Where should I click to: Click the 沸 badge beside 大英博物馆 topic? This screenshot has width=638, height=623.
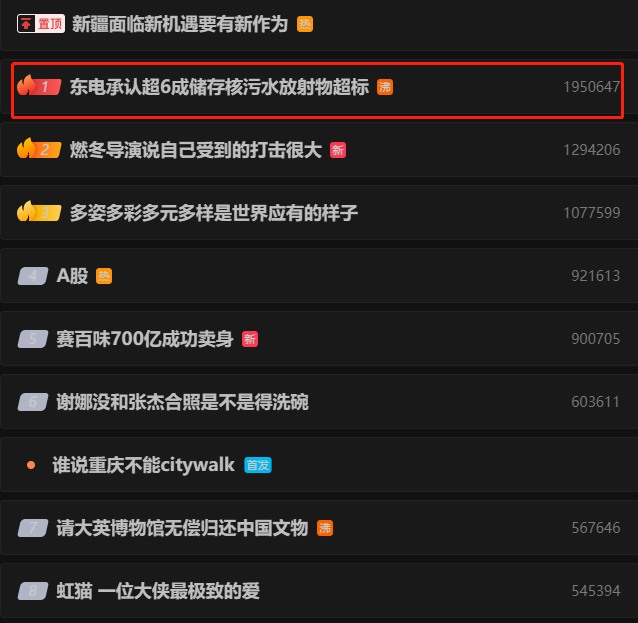(325, 528)
